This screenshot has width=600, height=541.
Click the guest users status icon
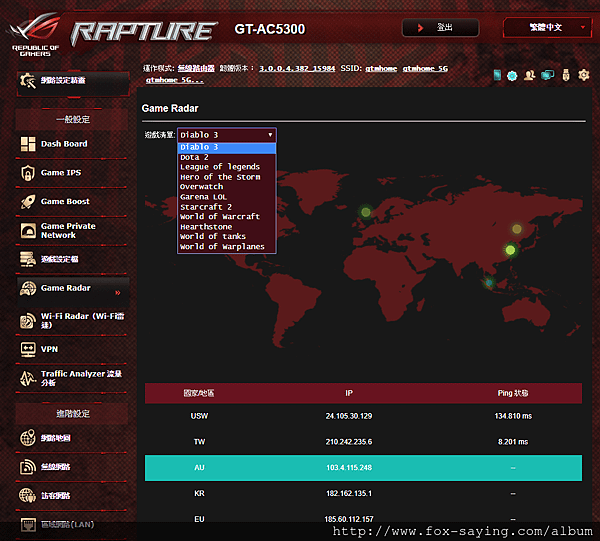(x=530, y=75)
